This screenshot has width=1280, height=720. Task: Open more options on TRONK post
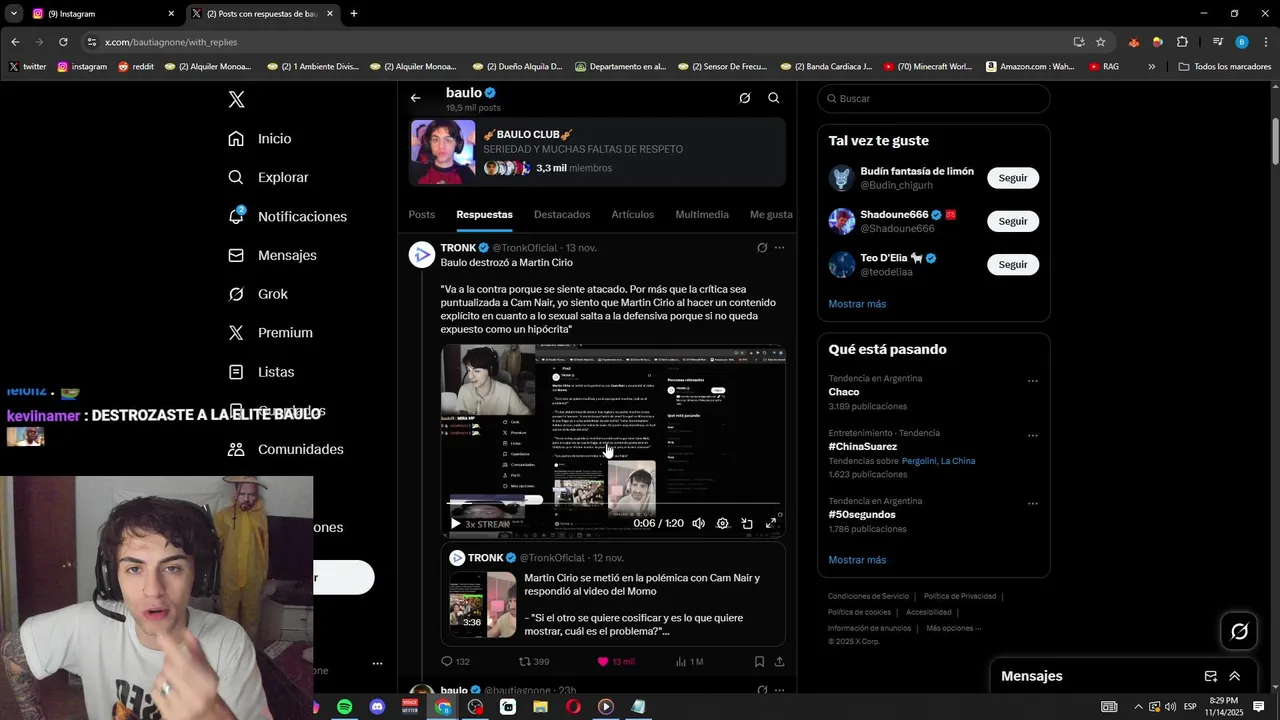point(780,248)
